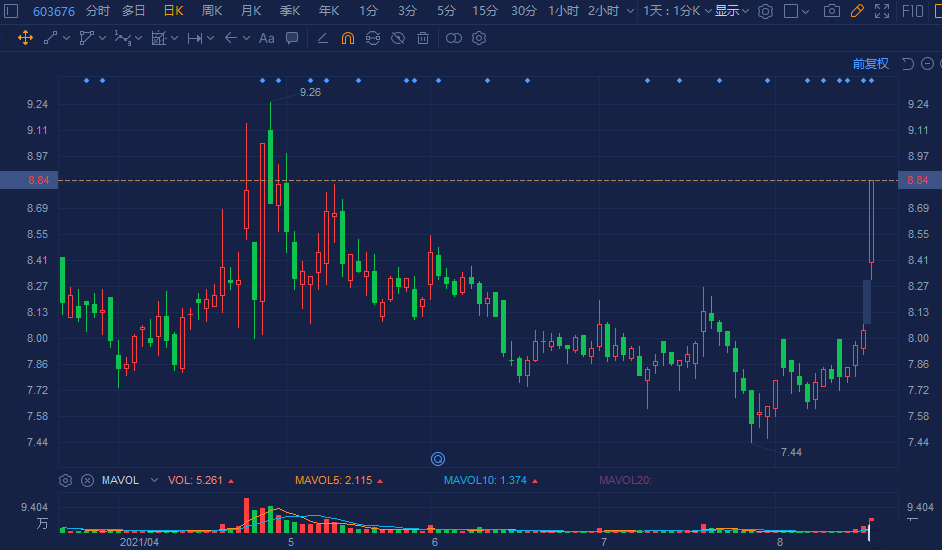Select the comment bubble note tool
Image resolution: width=942 pixels, height=550 pixels.
tap(292, 38)
